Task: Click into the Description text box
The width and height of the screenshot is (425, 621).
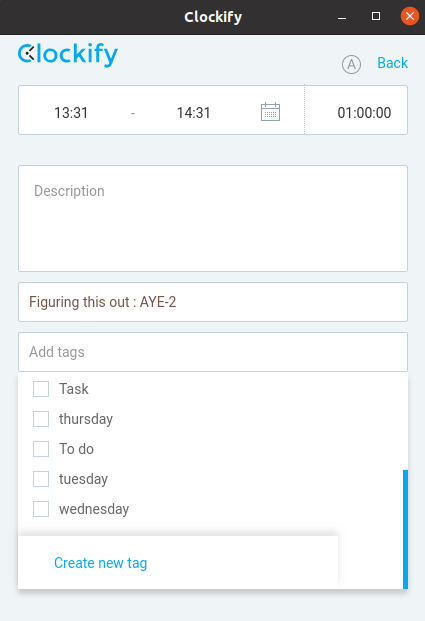Action: click(213, 219)
